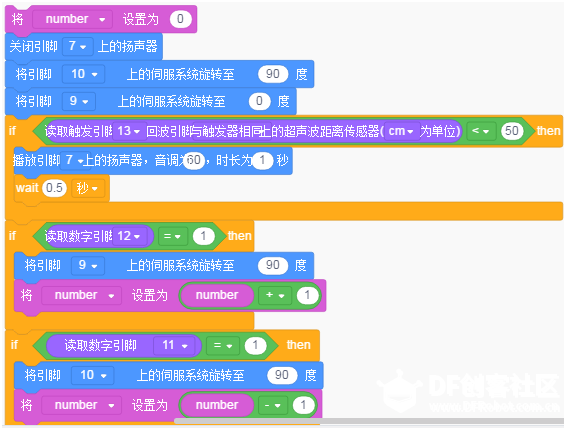Image resolution: width=566 pixels, height=430 pixels.
Task: Open pin 7 dropdown in the play speaker block
Action: (75, 160)
